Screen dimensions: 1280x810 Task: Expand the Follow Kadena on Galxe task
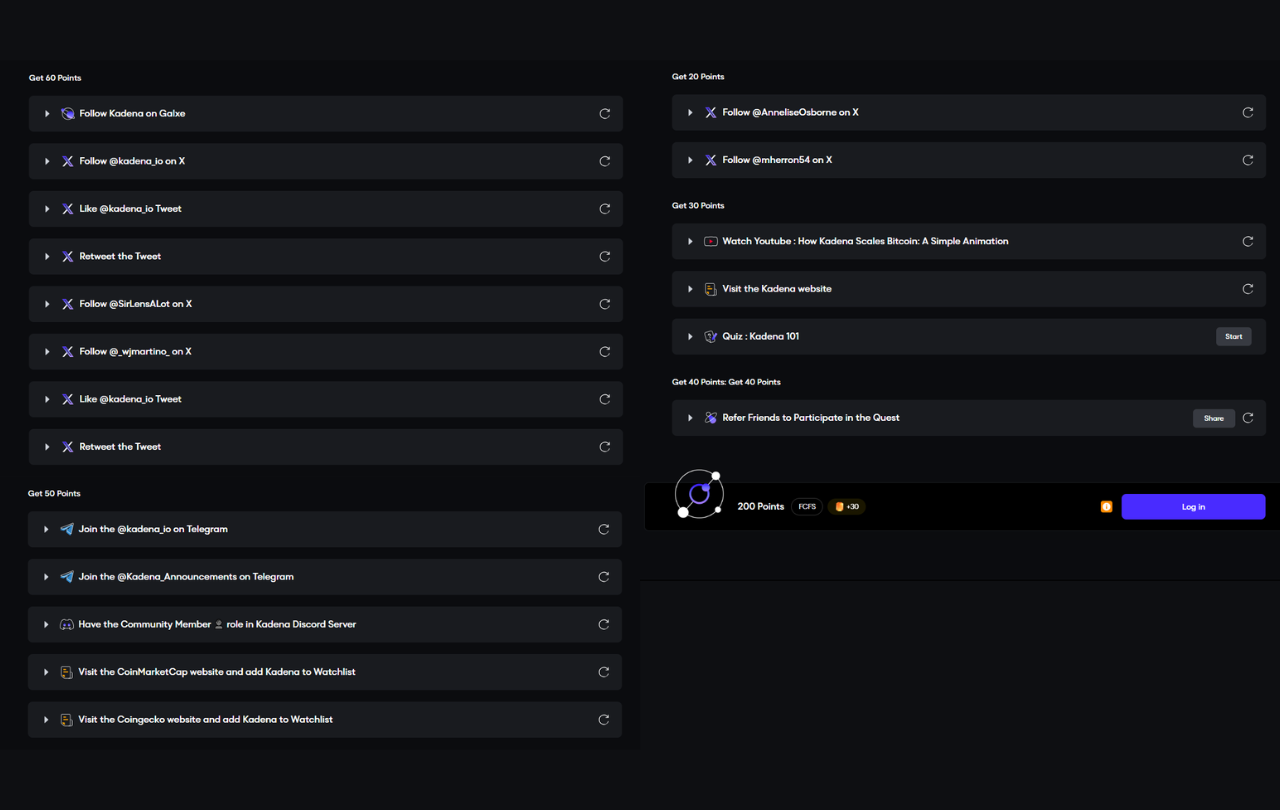(x=47, y=114)
